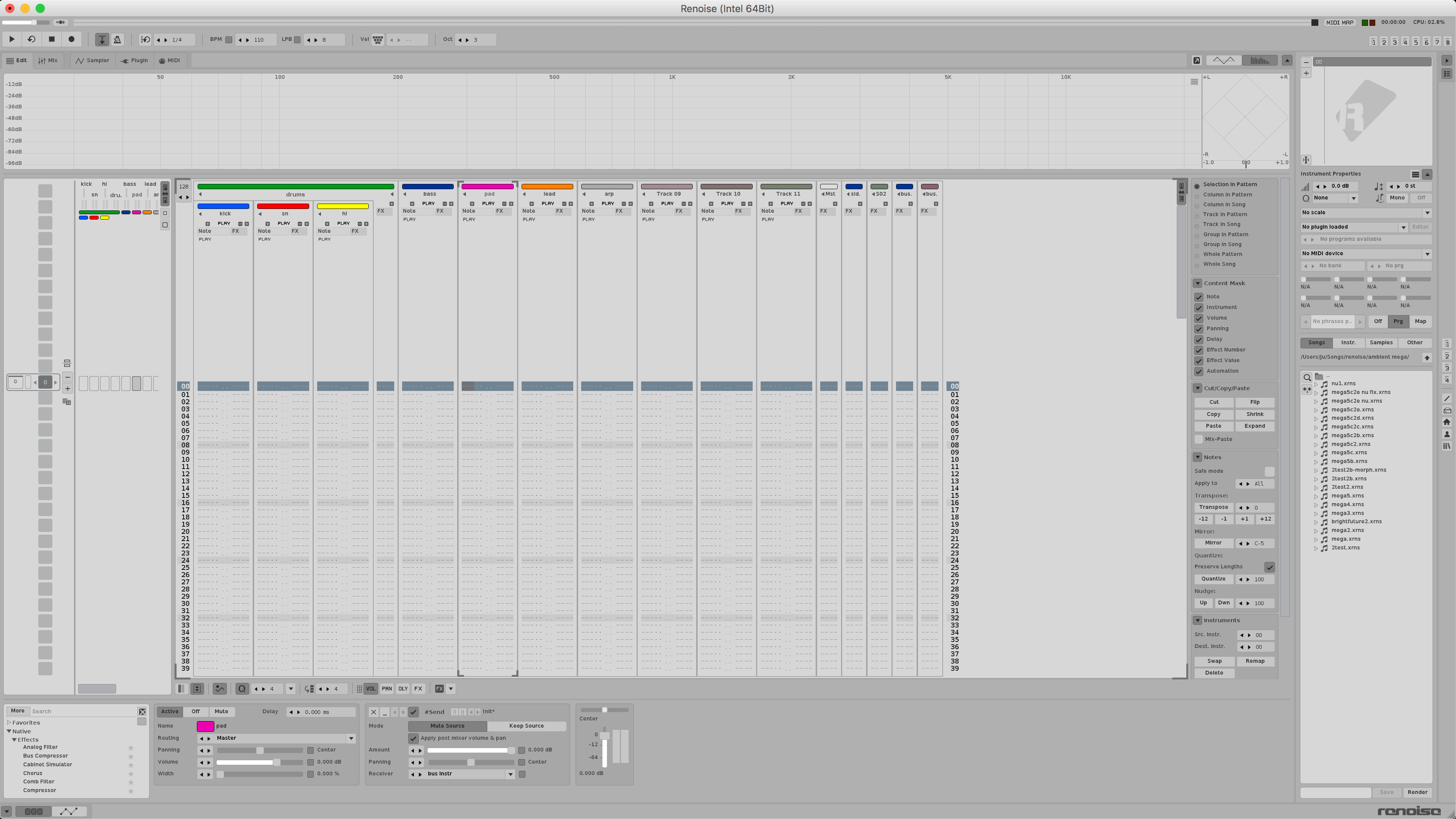Click the home icon on right sidebar
1456x819 pixels.
(x=1447, y=422)
